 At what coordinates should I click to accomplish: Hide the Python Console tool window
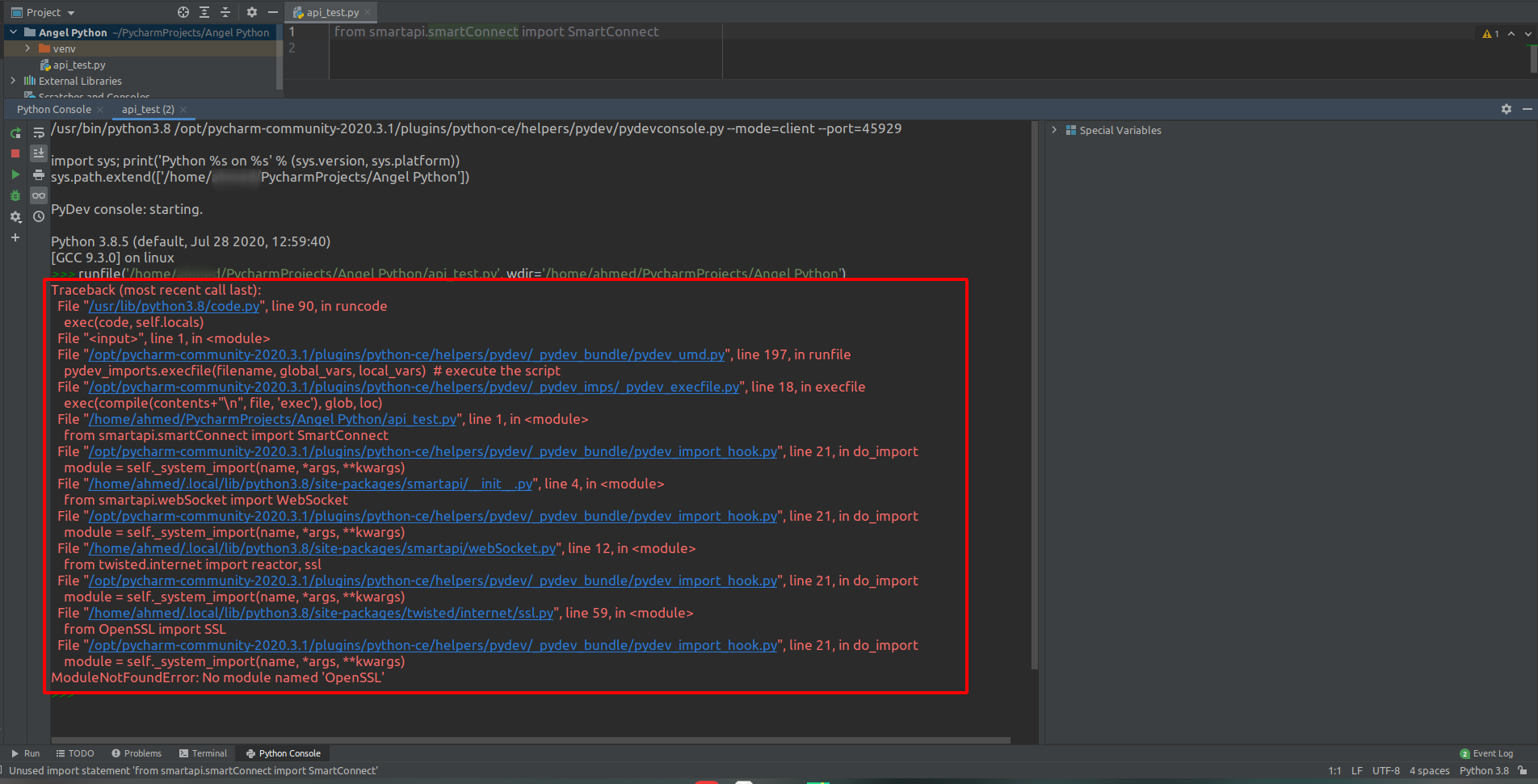point(1527,109)
